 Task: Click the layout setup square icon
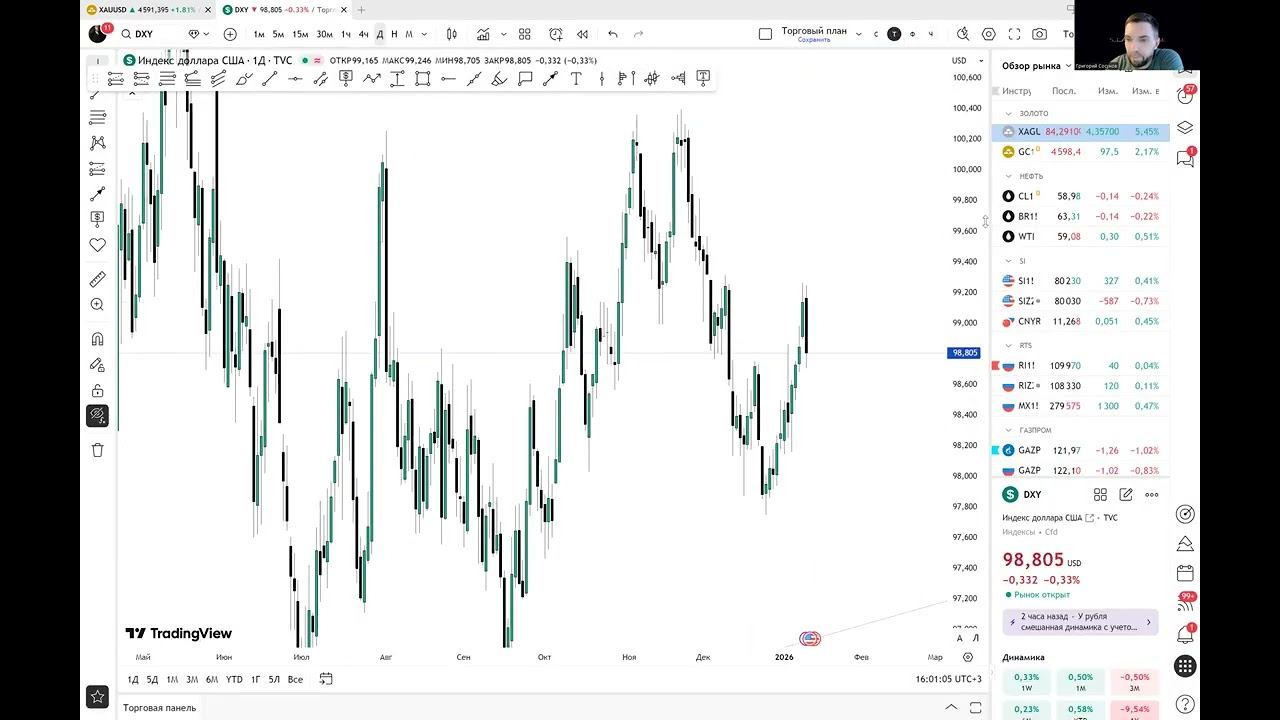pos(766,34)
